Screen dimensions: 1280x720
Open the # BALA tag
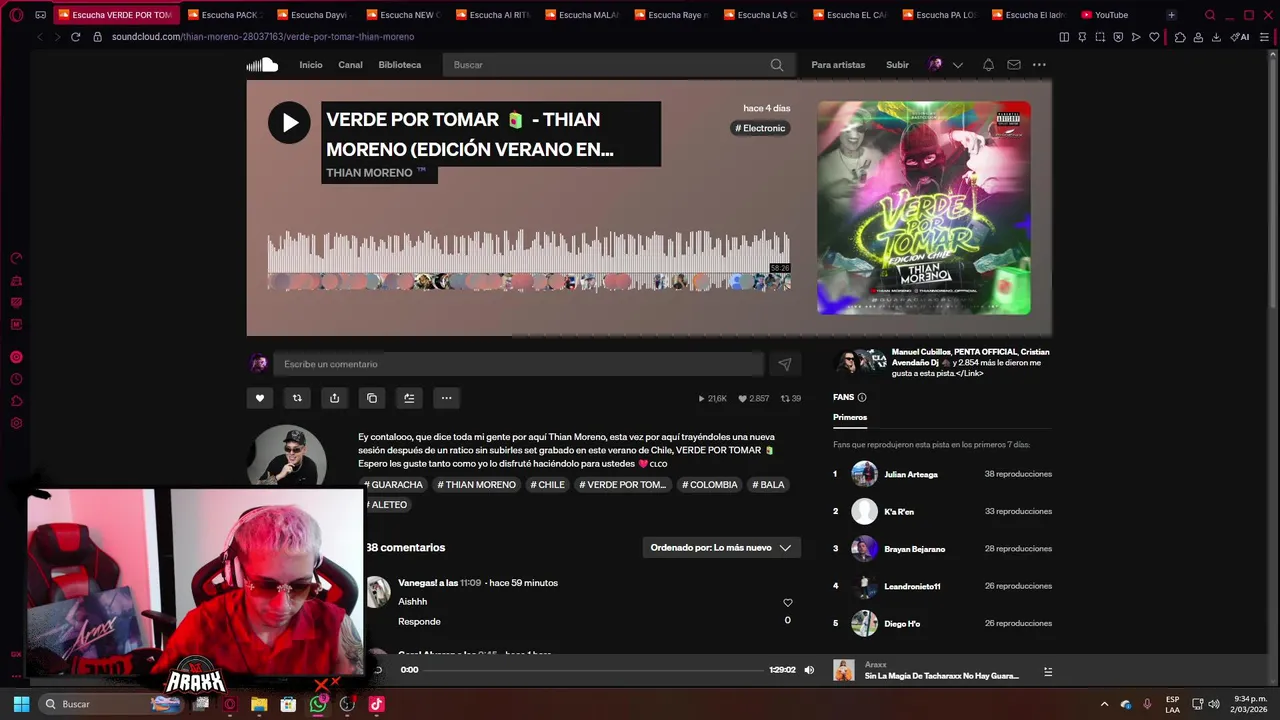coord(768,485)
